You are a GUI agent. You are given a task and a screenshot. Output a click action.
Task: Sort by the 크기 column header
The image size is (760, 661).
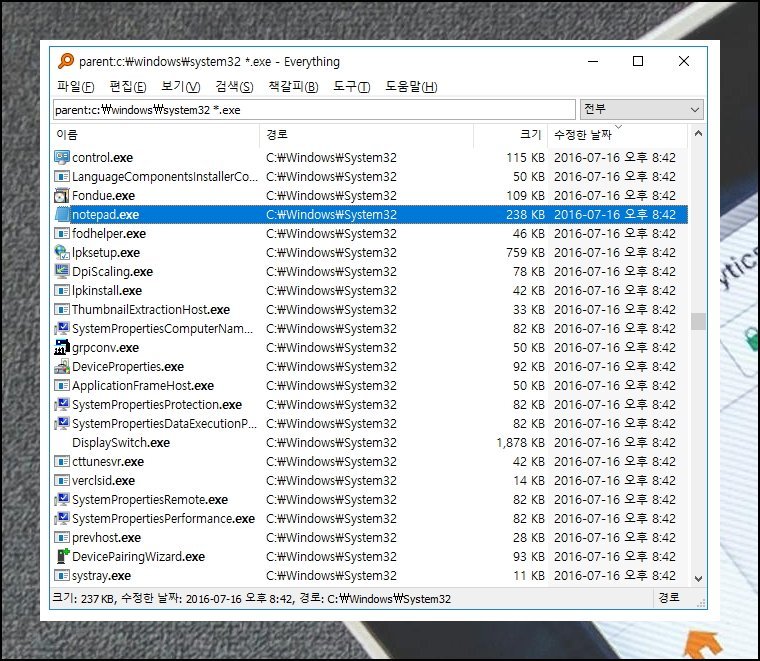[x=511, y=135]
